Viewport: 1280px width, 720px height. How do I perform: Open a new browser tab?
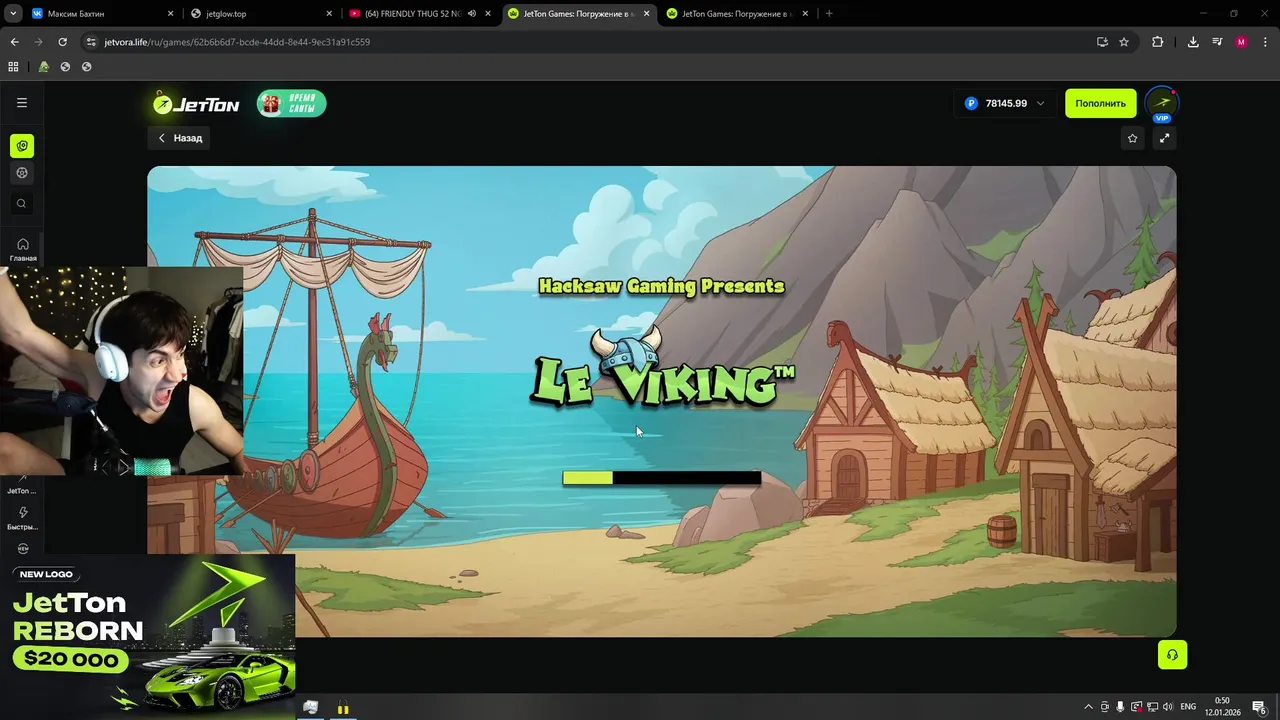(x=829, y=14)
